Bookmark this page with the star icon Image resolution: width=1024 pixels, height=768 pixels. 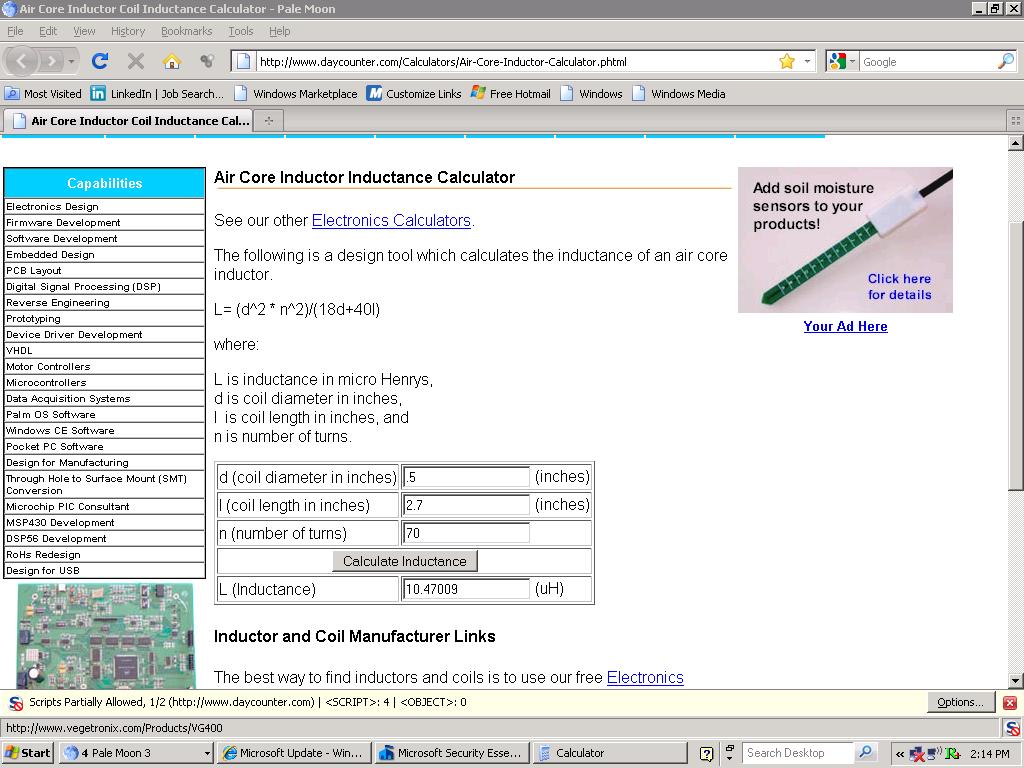click(787, 61)
